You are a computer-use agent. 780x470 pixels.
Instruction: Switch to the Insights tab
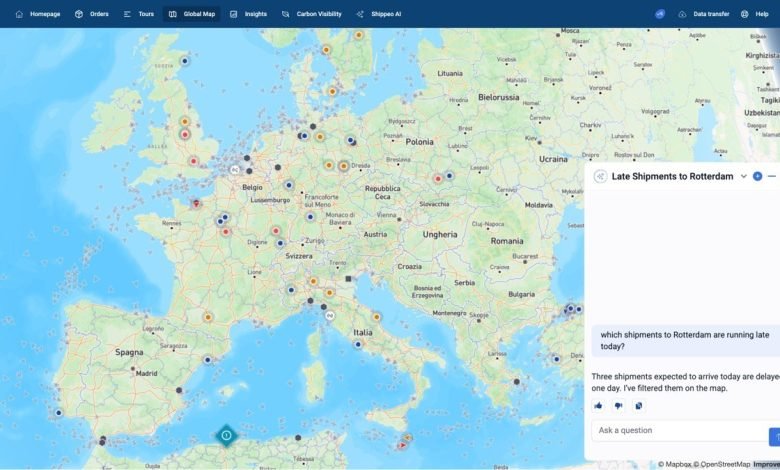coord(248,14)
